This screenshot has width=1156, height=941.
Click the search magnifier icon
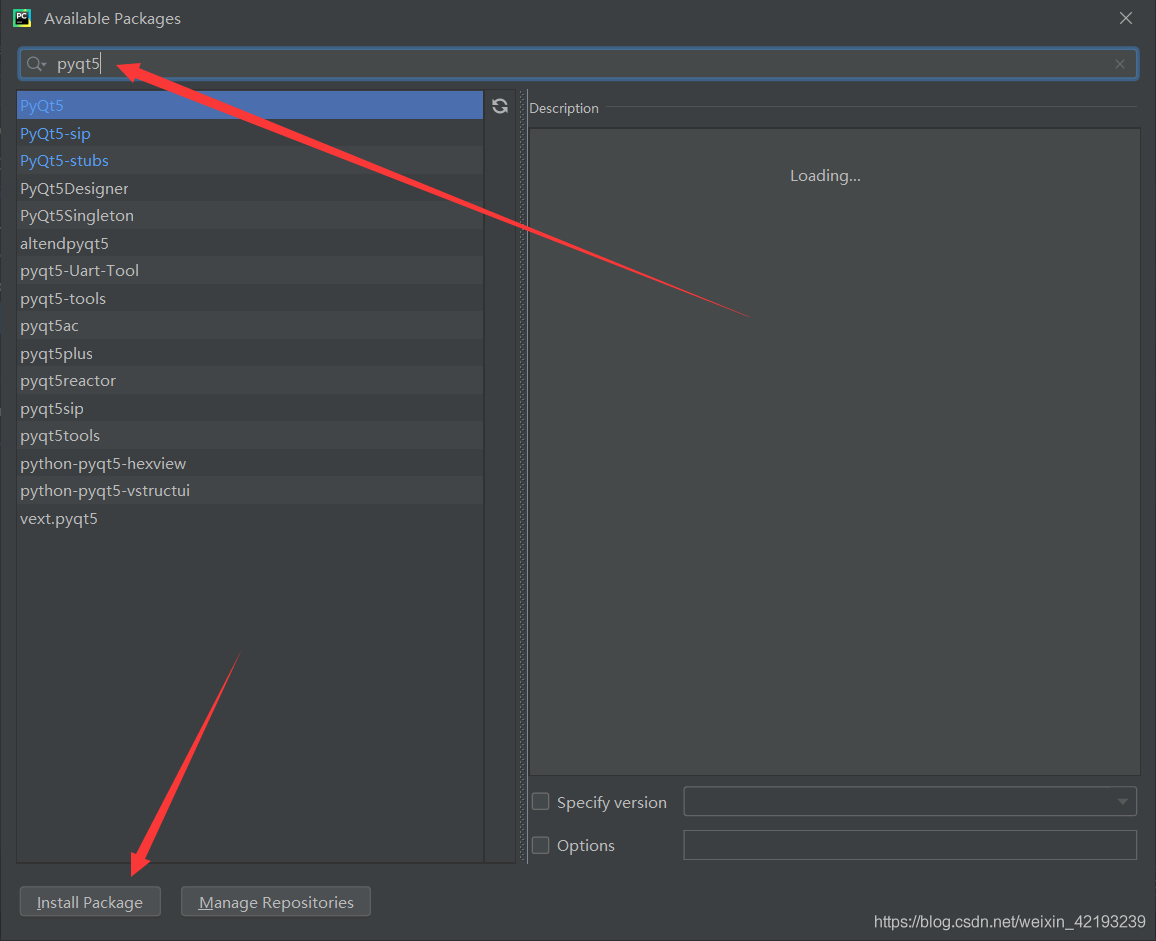tap(35, 64)
